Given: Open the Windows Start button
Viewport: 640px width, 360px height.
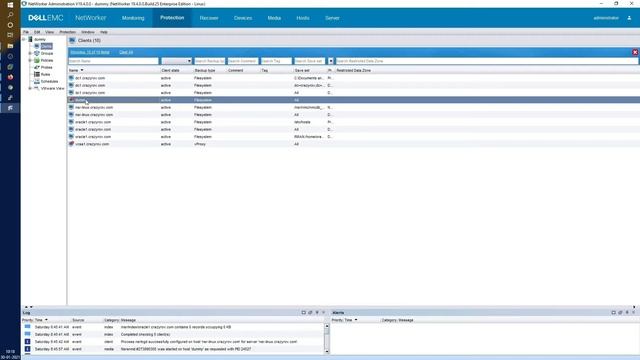Looking at the screenshot, I should [x=10, y=5].
